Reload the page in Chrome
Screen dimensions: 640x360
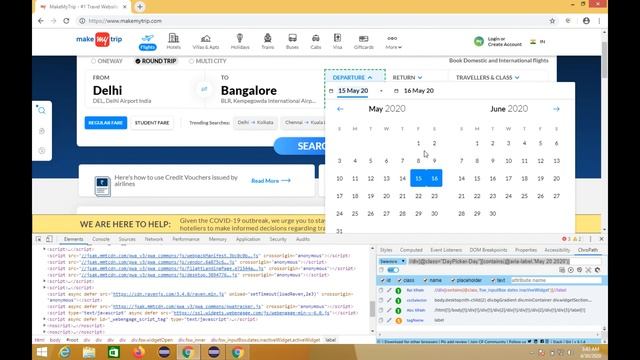[x=66, y=21]
